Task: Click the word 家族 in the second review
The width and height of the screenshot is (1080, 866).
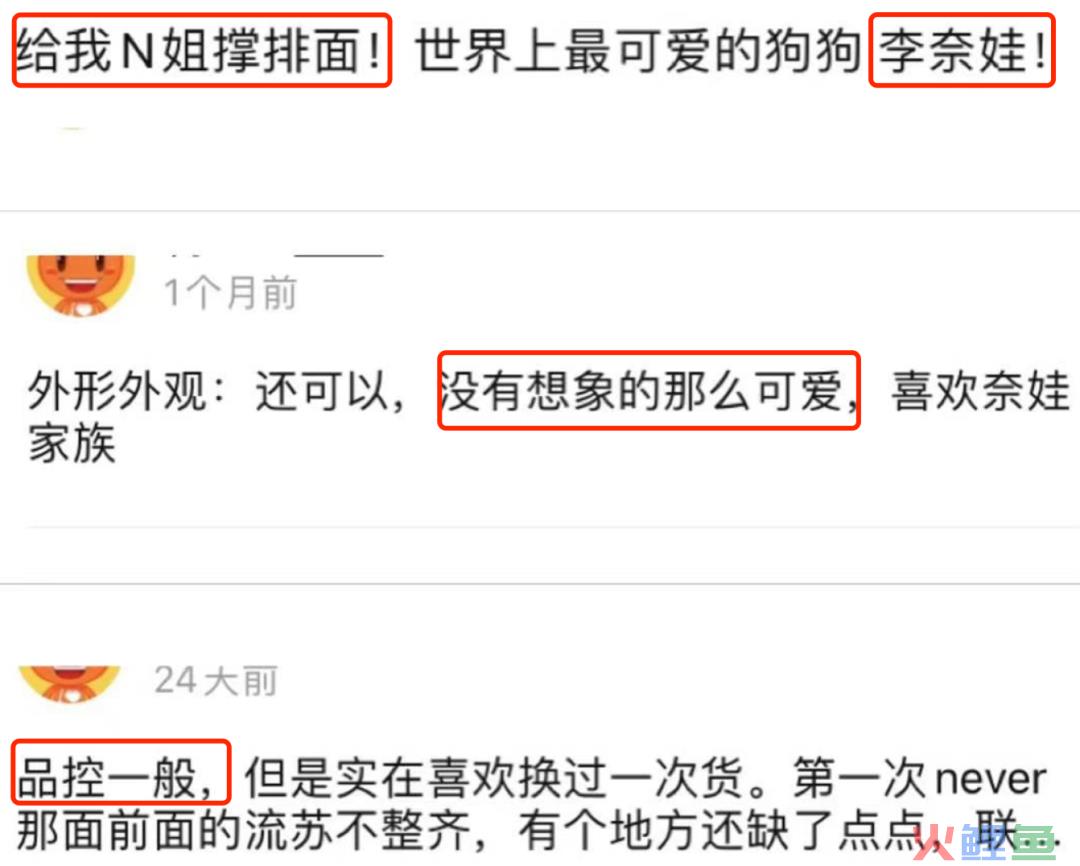Action: tap(72, 444)
